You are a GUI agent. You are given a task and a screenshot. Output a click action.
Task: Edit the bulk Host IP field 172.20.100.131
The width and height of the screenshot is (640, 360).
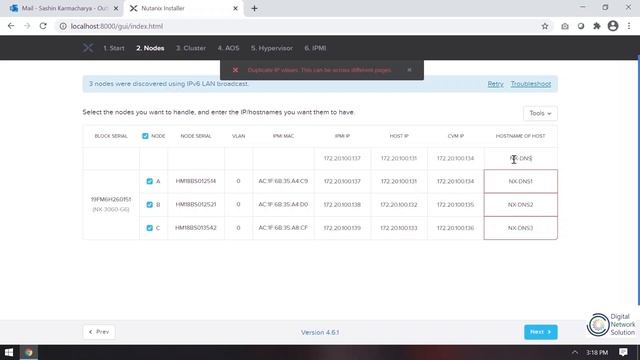point(399,158)
